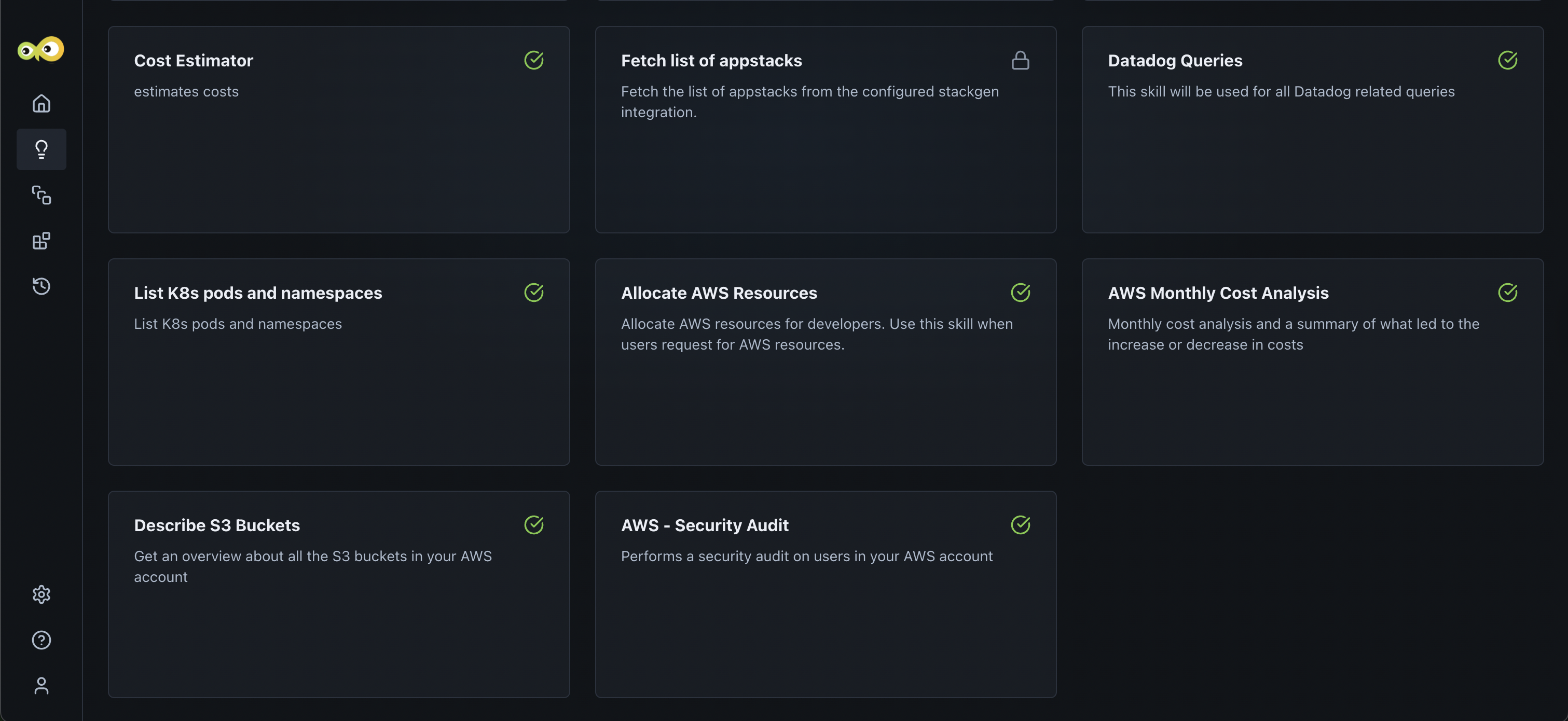Screen dimensions: 1568x721
Task: Open the Home page from sidebar
Action: (42, 103)
